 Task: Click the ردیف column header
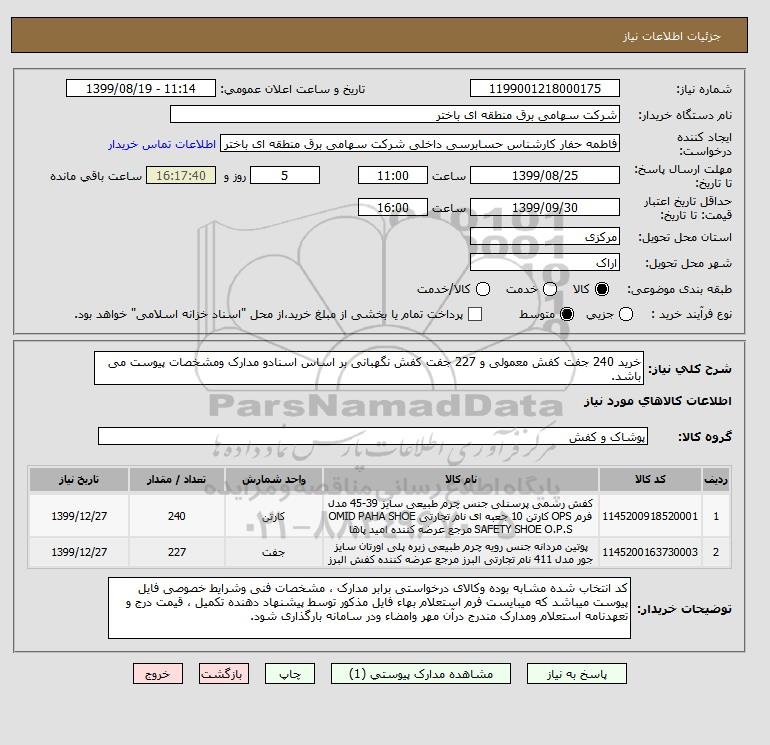point(716,479)
